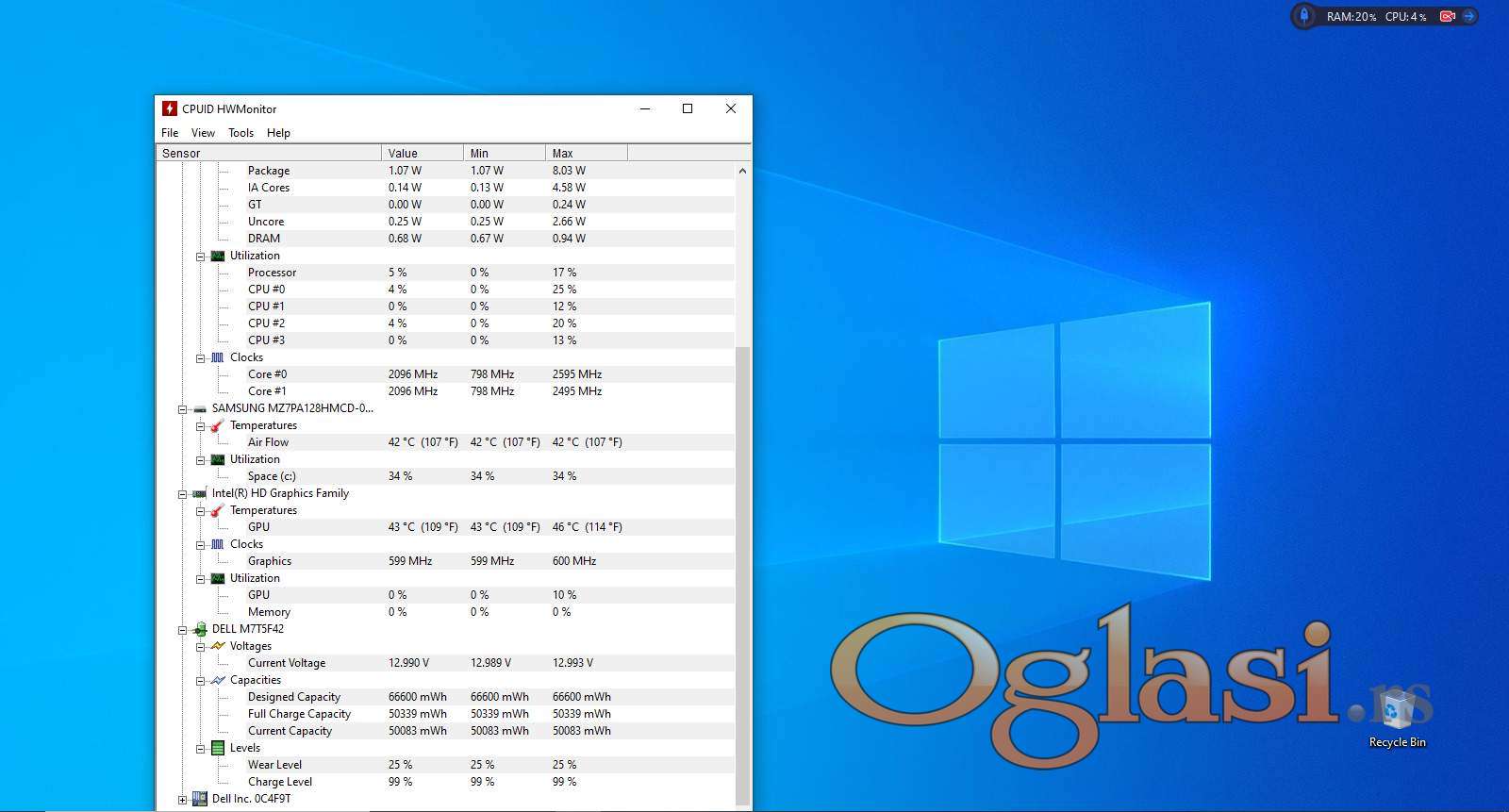The image size is (1509, 812).
Task: Collapse the Capacities group
Action: (x=200, y=681)
